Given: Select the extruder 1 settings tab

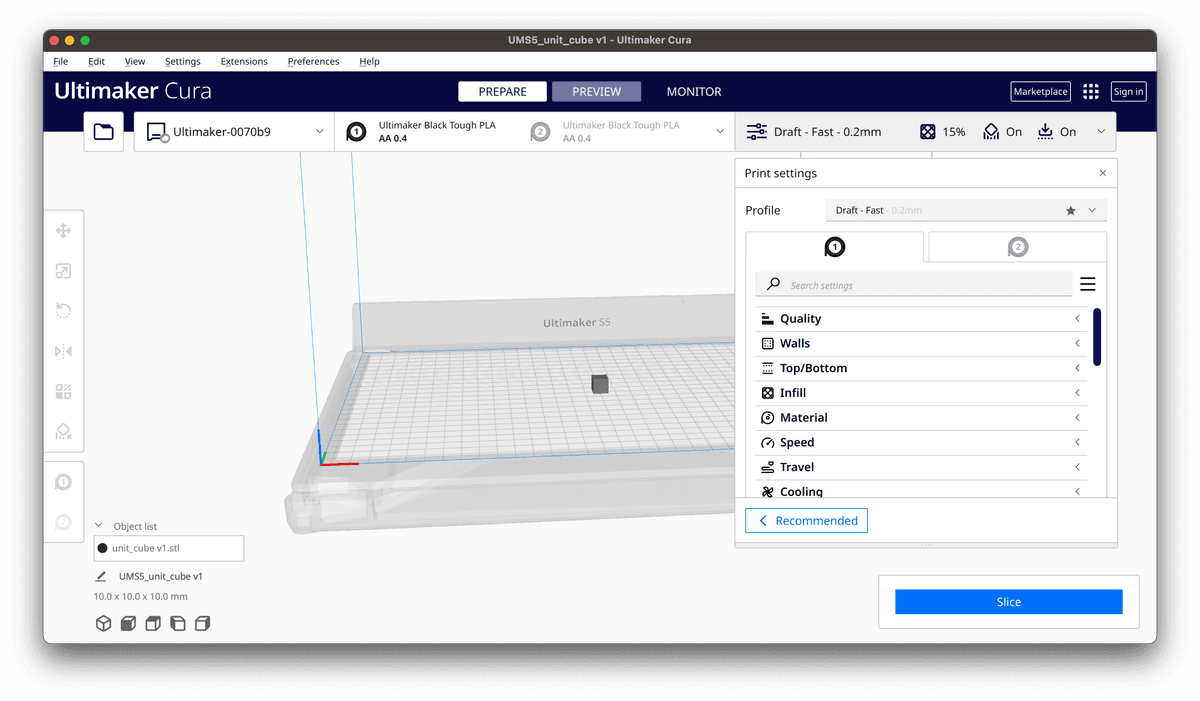Looking at the screenshot, I should pyautogui.click(x=835, y=247).
